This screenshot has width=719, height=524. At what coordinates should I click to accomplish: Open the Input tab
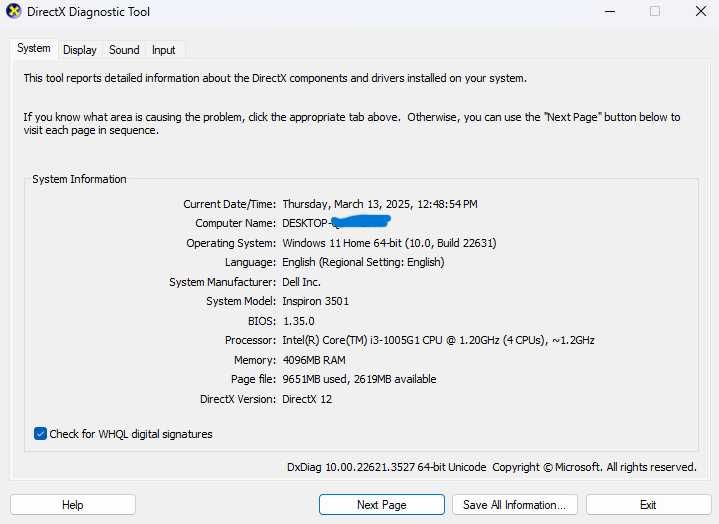click(164, 50)
